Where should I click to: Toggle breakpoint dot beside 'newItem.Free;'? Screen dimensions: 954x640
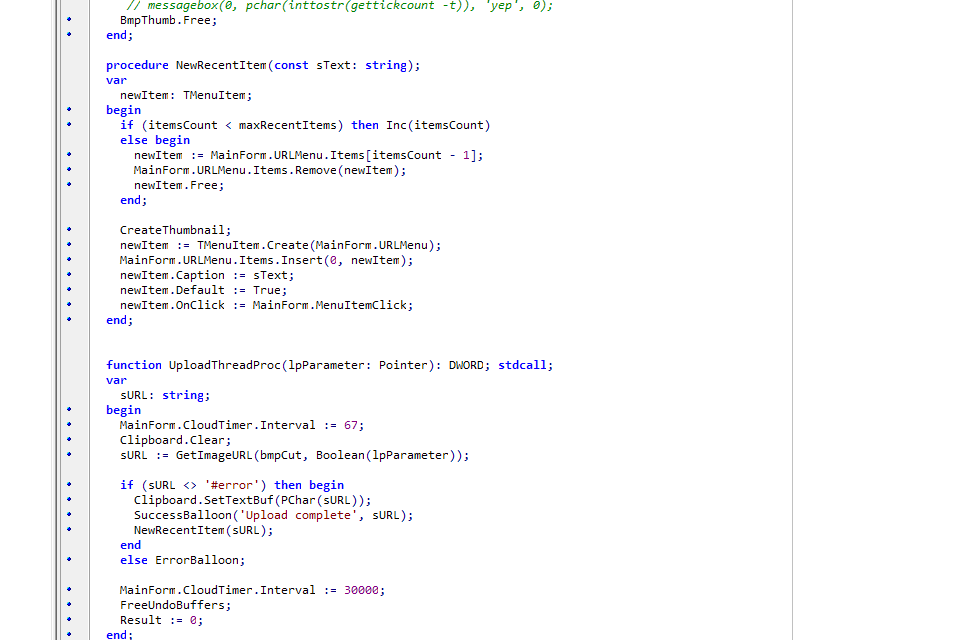(x=69, y=184)
